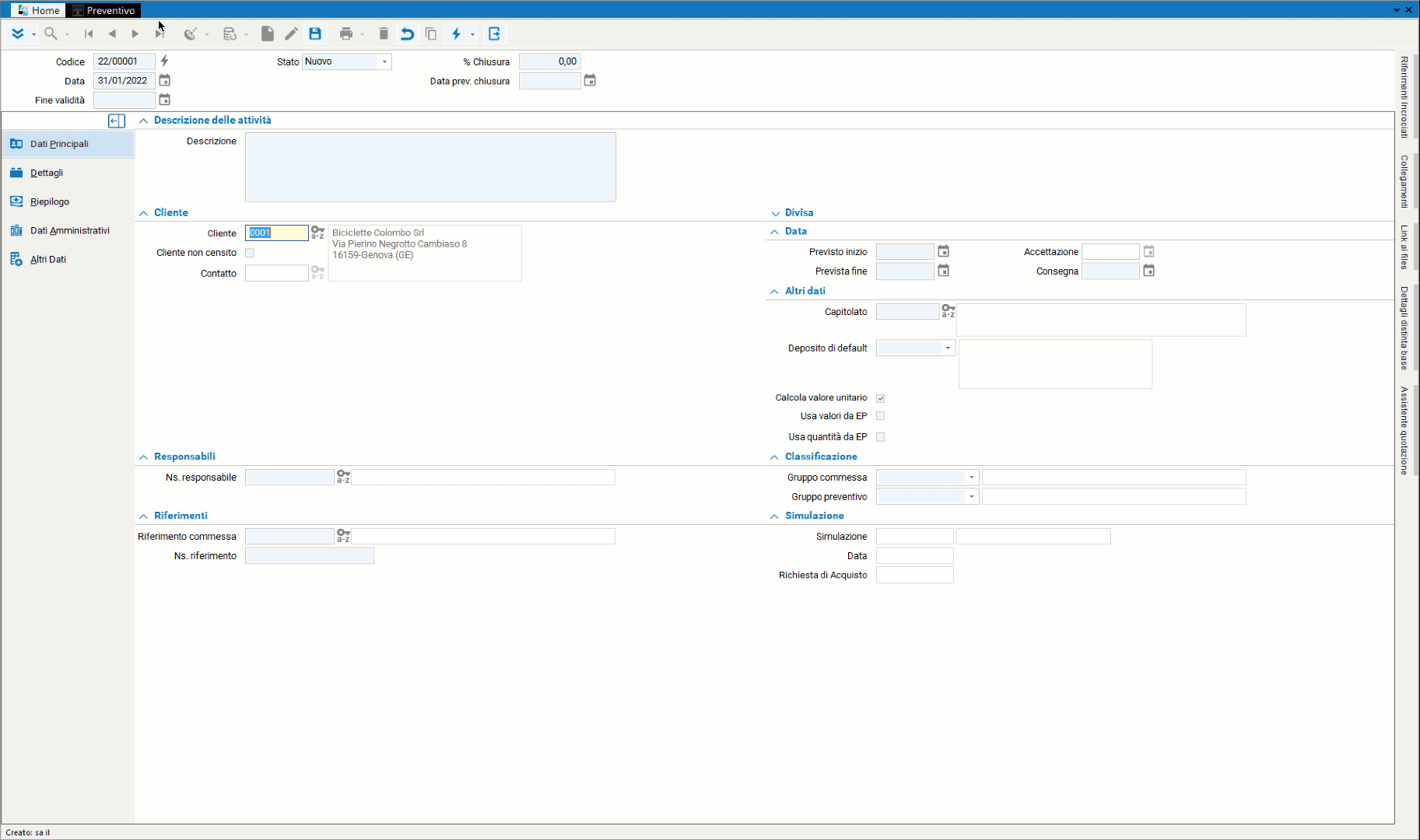Delete record with trash icon

[384, 33]
